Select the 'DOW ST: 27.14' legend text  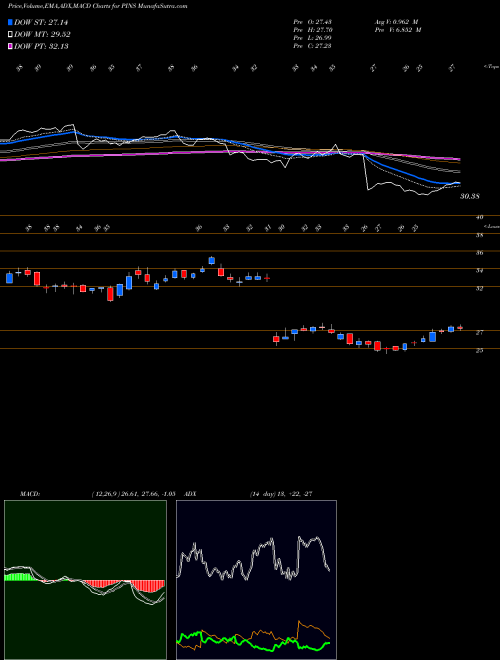pos(41,22)
